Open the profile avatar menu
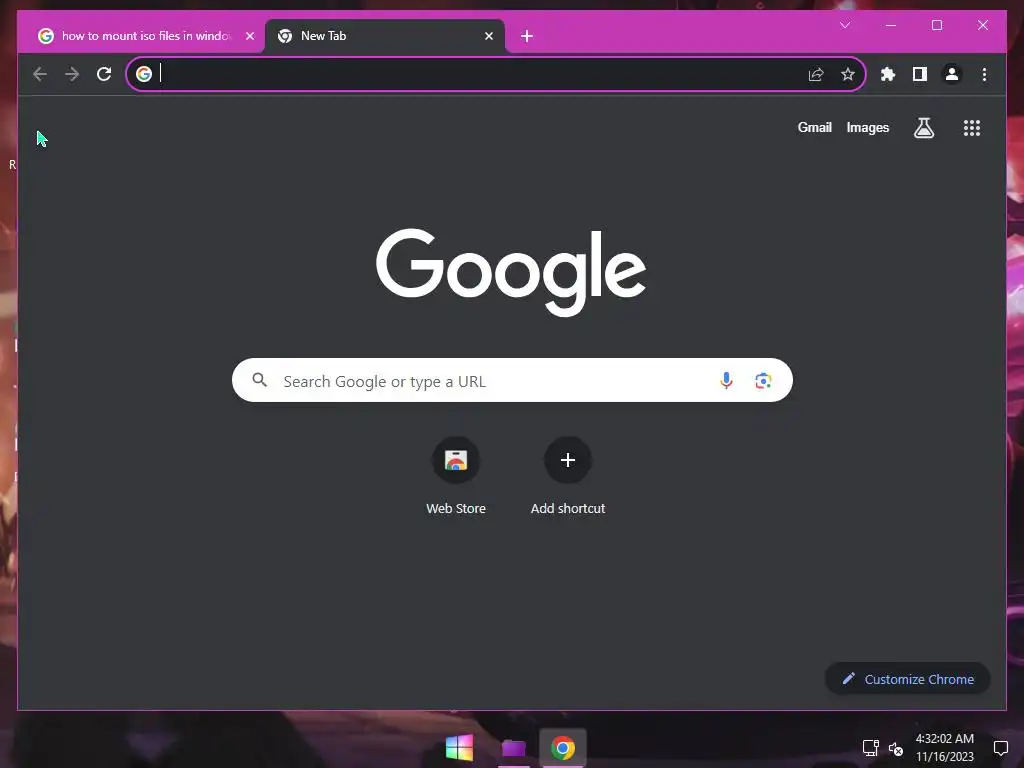Image resolution: width=1024 pixels, height=768 pixels. click(x=952, y=74)
